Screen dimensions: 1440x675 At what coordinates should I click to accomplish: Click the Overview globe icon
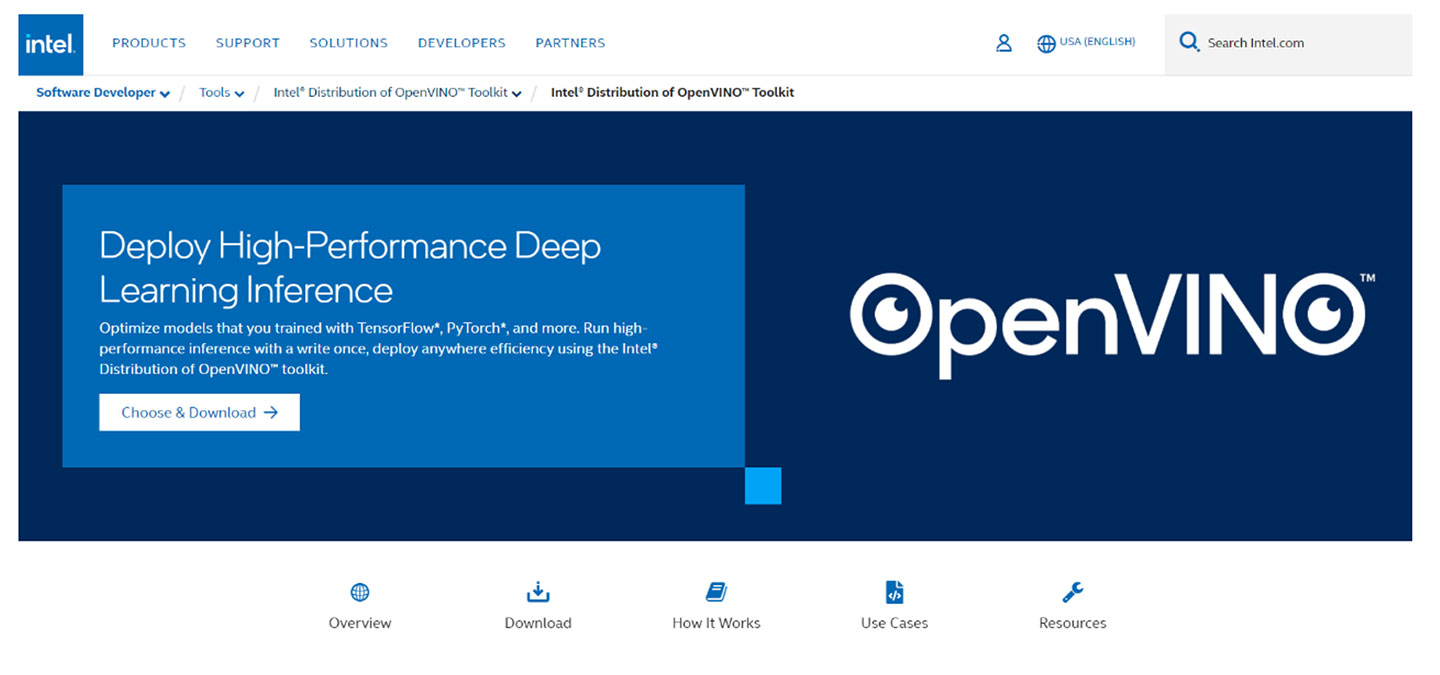tap(359, 592)
